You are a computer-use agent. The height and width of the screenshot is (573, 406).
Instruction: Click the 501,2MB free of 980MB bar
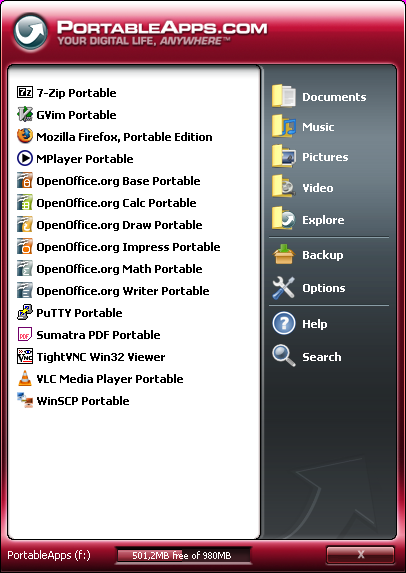pos(183,555)
